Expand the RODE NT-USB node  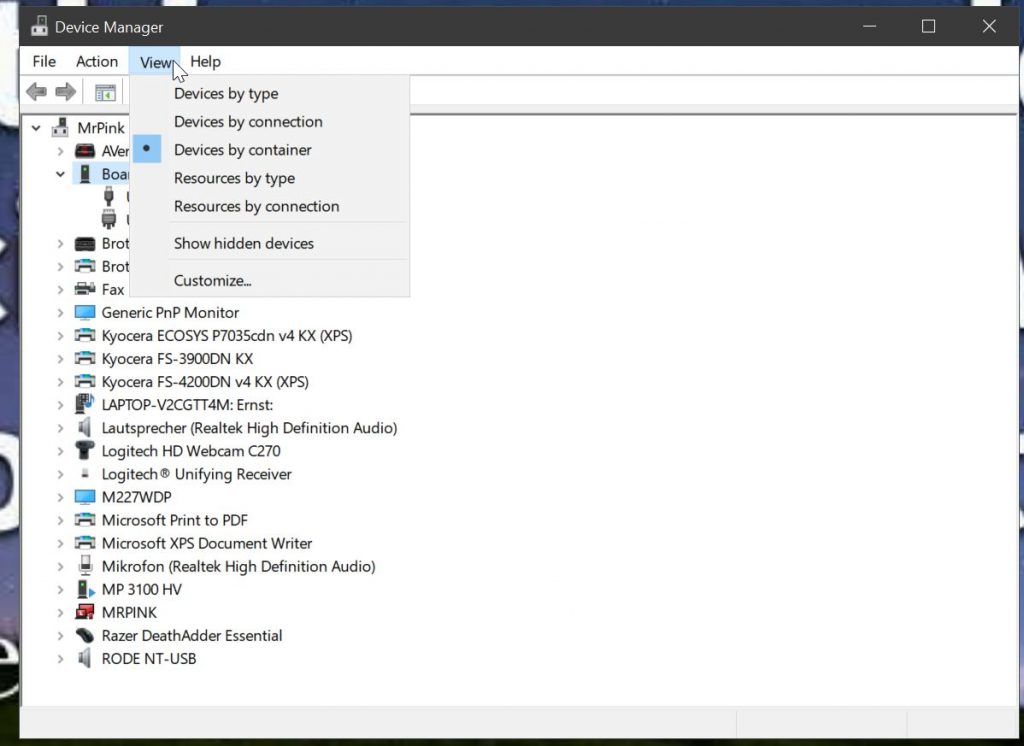(x=60, y=658)
